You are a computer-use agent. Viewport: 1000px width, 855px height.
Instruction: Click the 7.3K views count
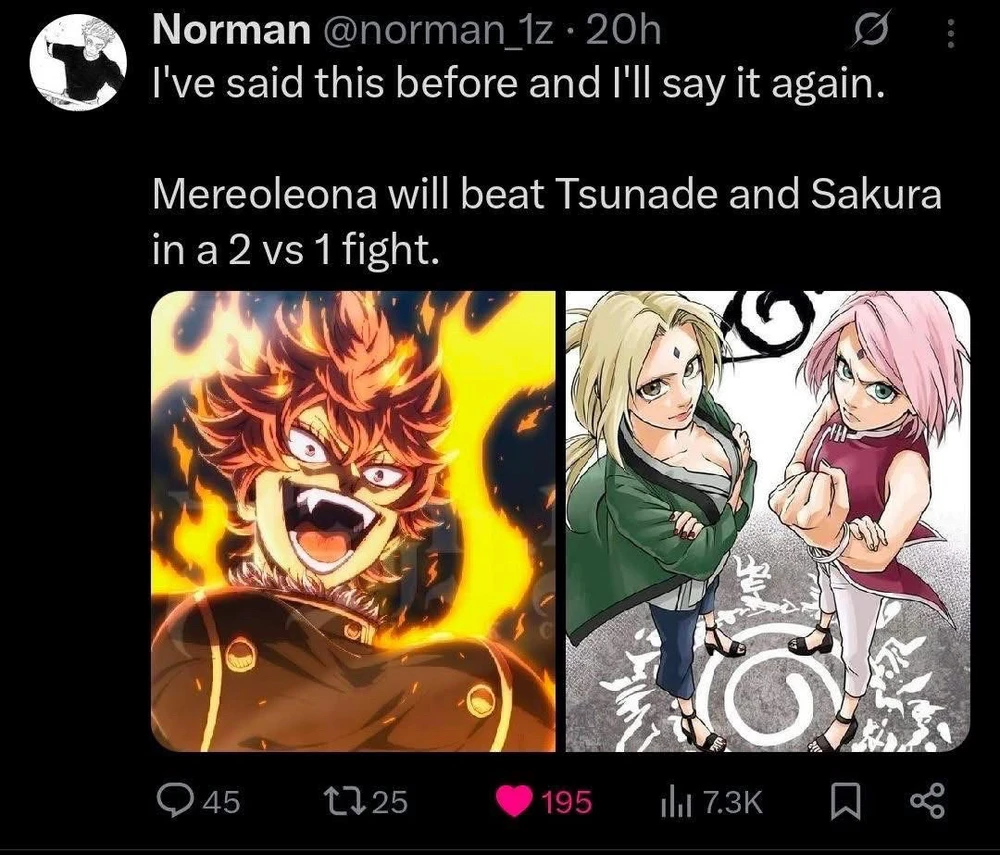(x=733, y=801)
